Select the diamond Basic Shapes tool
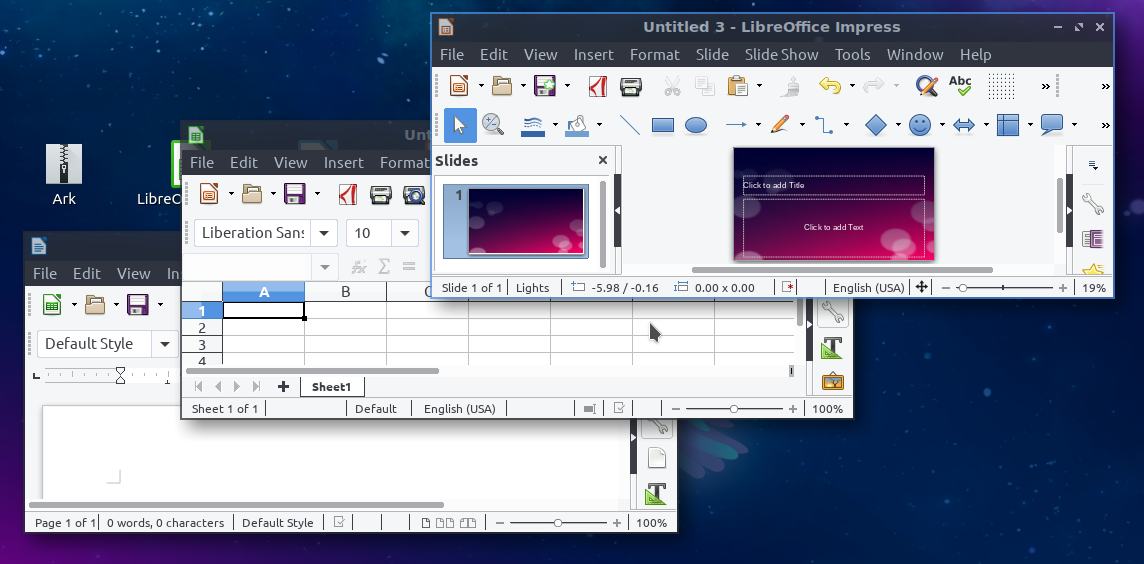Viewport: 1144px width, 564px height. 875,125
